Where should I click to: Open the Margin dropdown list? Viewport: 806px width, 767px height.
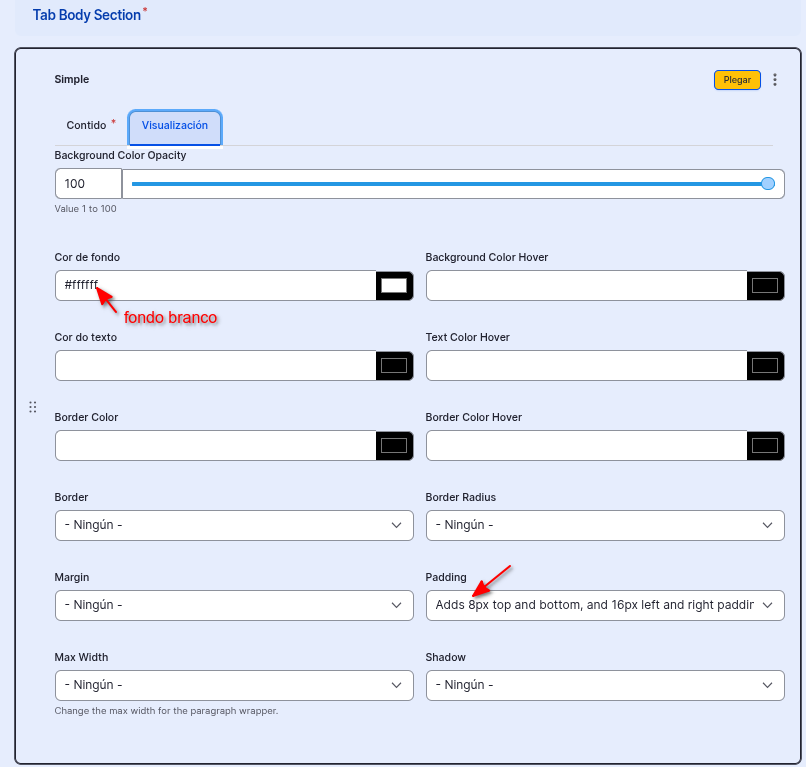[234, 605]
